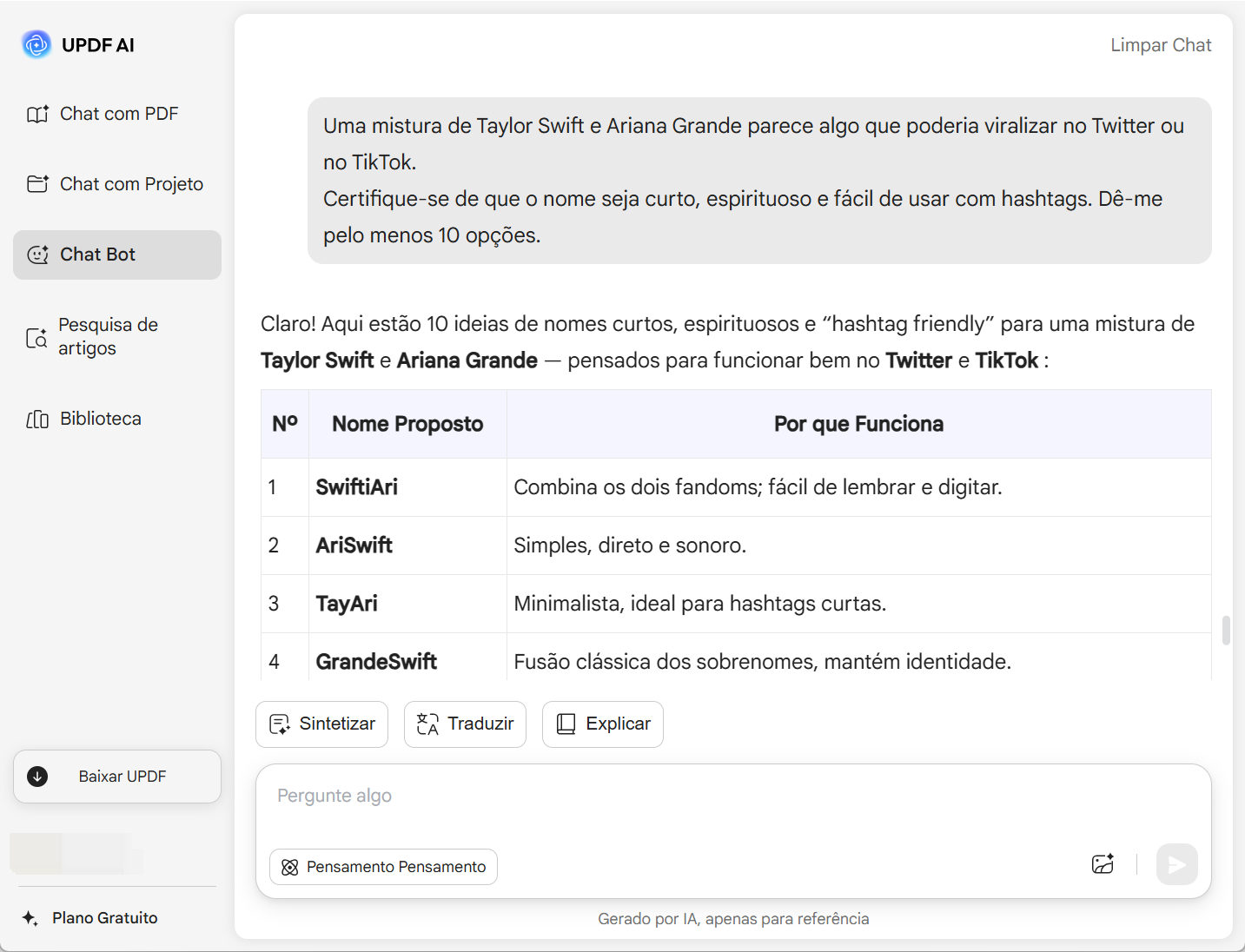View the Plano Gratuito plan details
This screenshot has width=1245, height=952.
pos(105,918)
